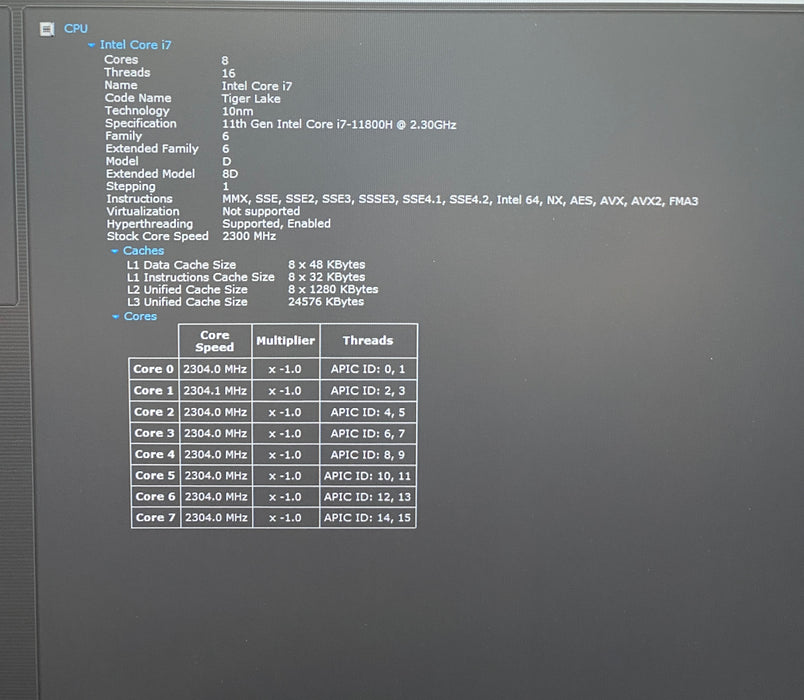Click the APIC ID: 14, 15 cell
This screenshot has height=700, width=804.
(368, 517)
